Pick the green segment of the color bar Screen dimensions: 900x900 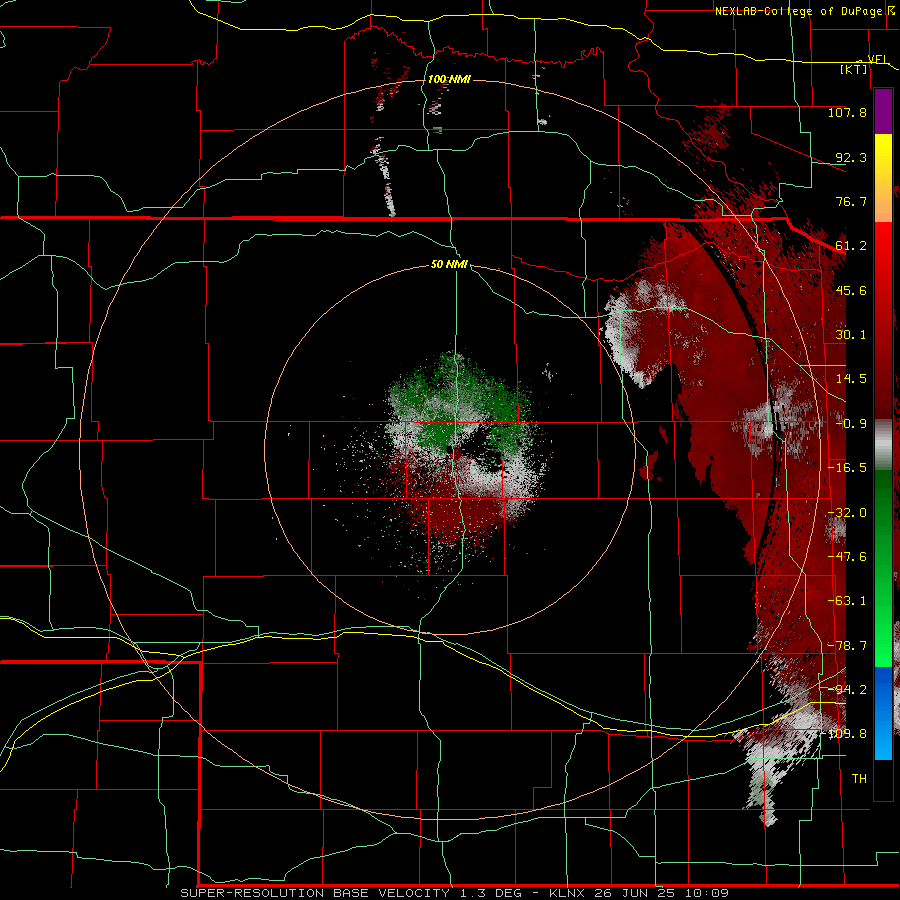883,568
